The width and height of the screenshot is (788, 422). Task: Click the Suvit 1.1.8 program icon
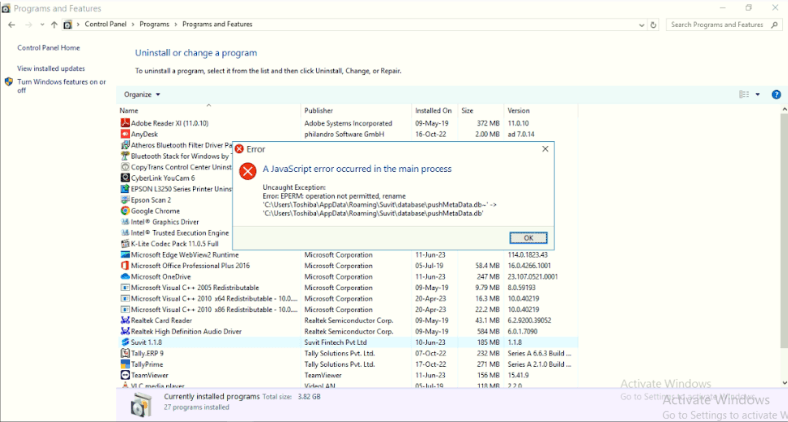(125, 342)
